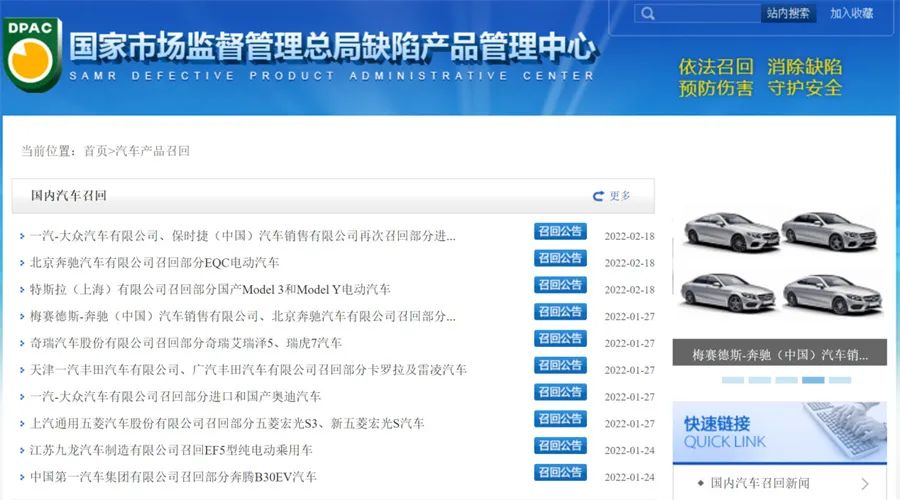
Task: Select the first carousel indicator dot
Action: point(732,380)
